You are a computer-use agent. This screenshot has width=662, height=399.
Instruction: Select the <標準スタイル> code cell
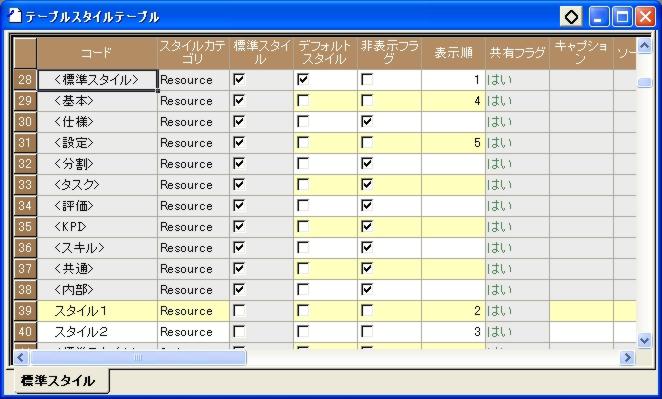point(97,80)
